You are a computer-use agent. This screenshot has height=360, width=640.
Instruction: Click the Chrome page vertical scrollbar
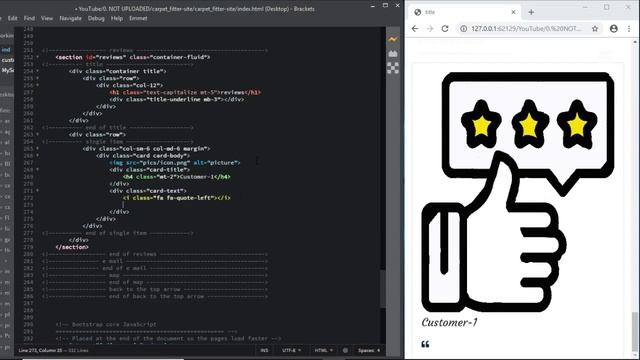pos(635,331)
